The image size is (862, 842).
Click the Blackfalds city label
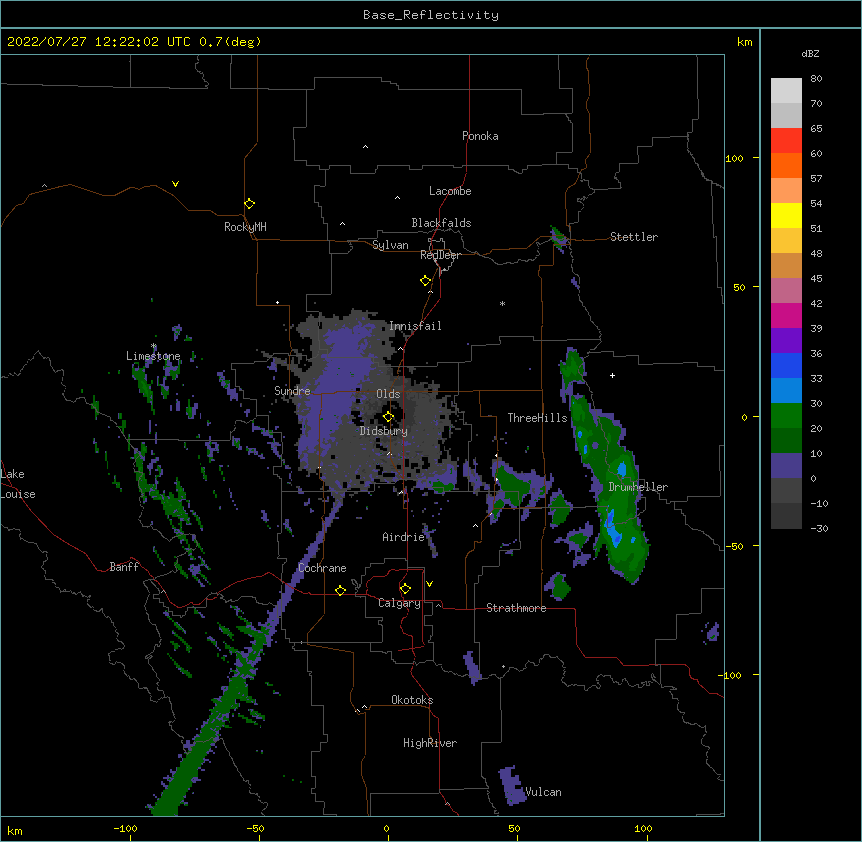[x=441, y=223]
